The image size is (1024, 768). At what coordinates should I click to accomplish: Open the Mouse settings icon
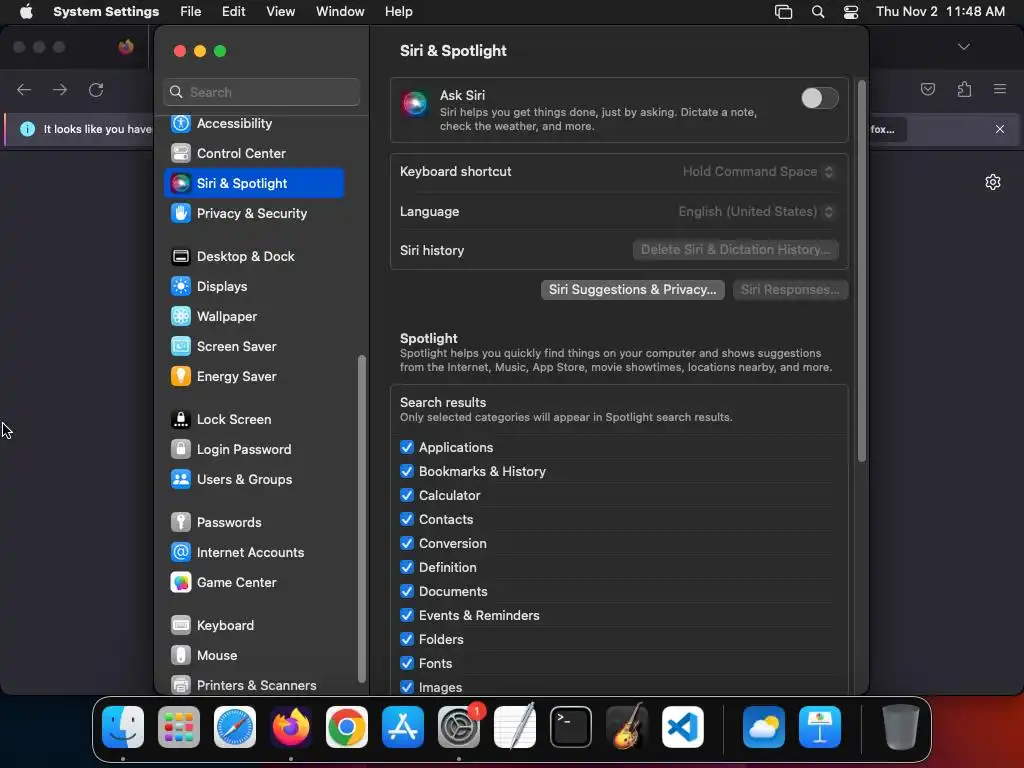click(x=181, y=656)
